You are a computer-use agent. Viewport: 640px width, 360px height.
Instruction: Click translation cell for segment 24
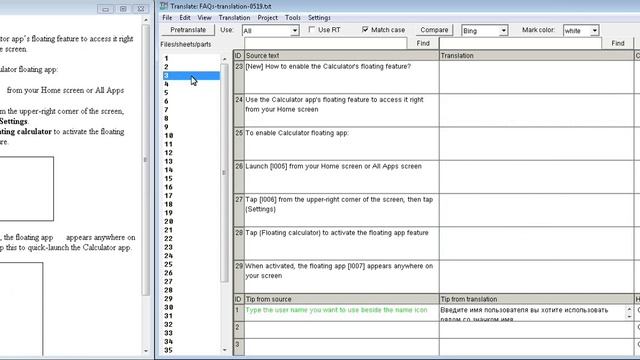tap(536, 110)
